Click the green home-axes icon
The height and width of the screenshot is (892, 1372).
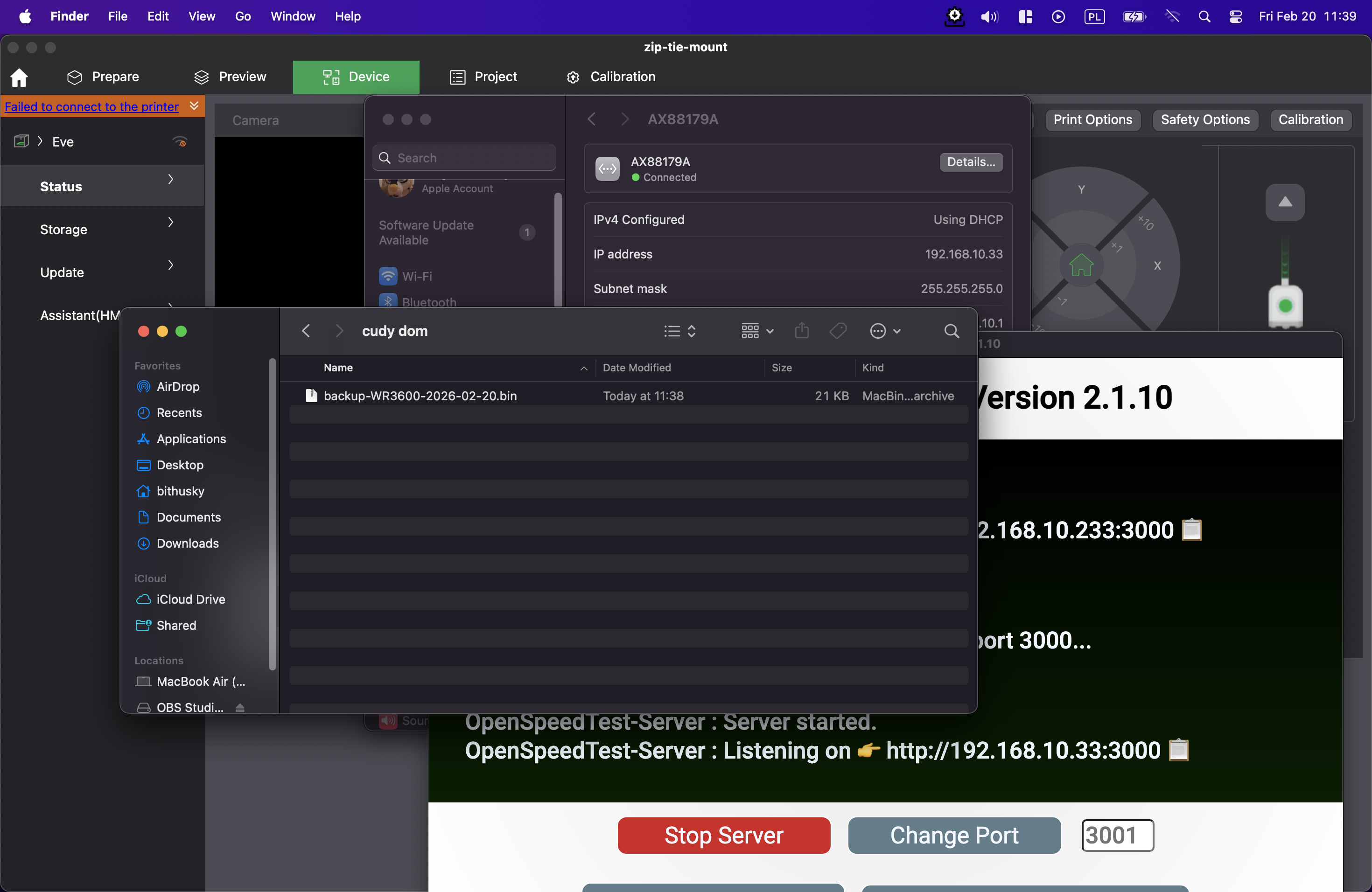(1081, 265)
